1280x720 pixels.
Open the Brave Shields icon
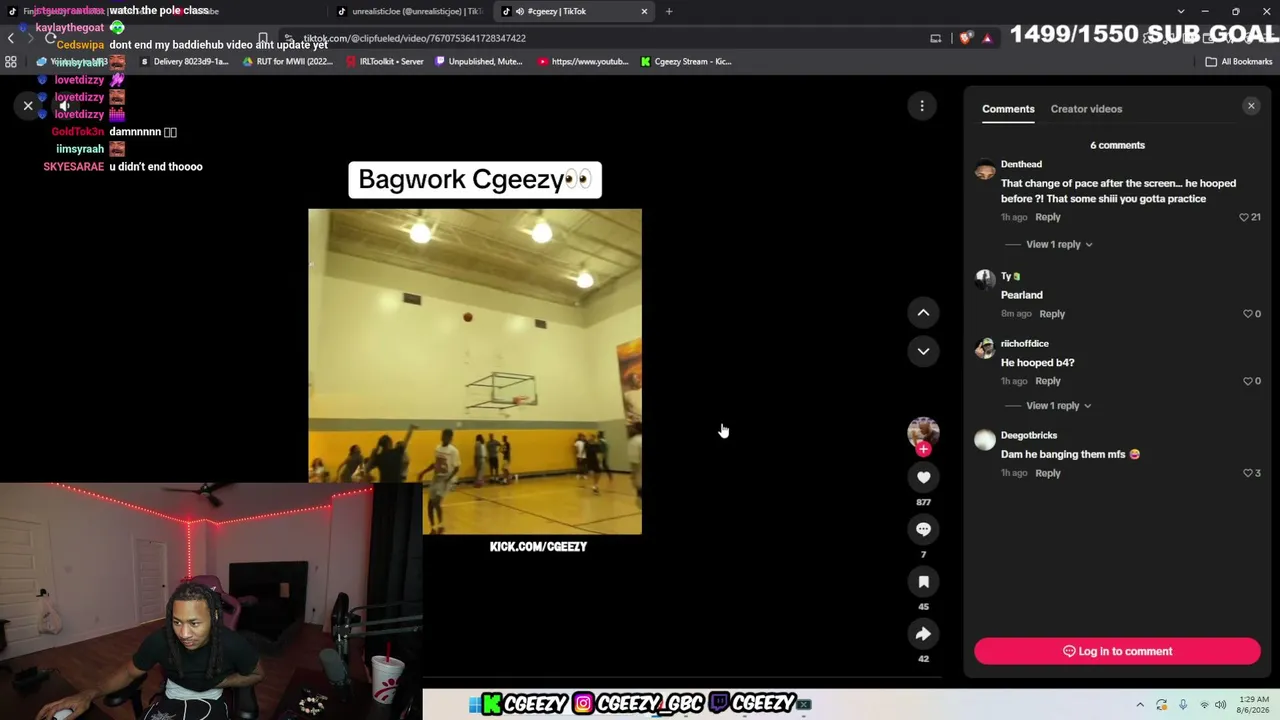[x=965, y=38]
